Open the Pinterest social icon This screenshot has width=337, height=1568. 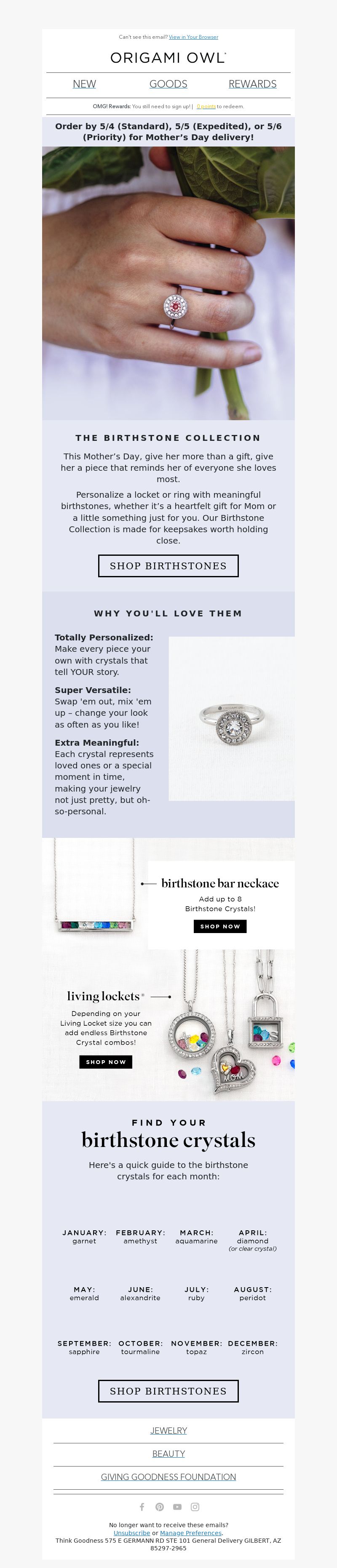coord(160,1507)
